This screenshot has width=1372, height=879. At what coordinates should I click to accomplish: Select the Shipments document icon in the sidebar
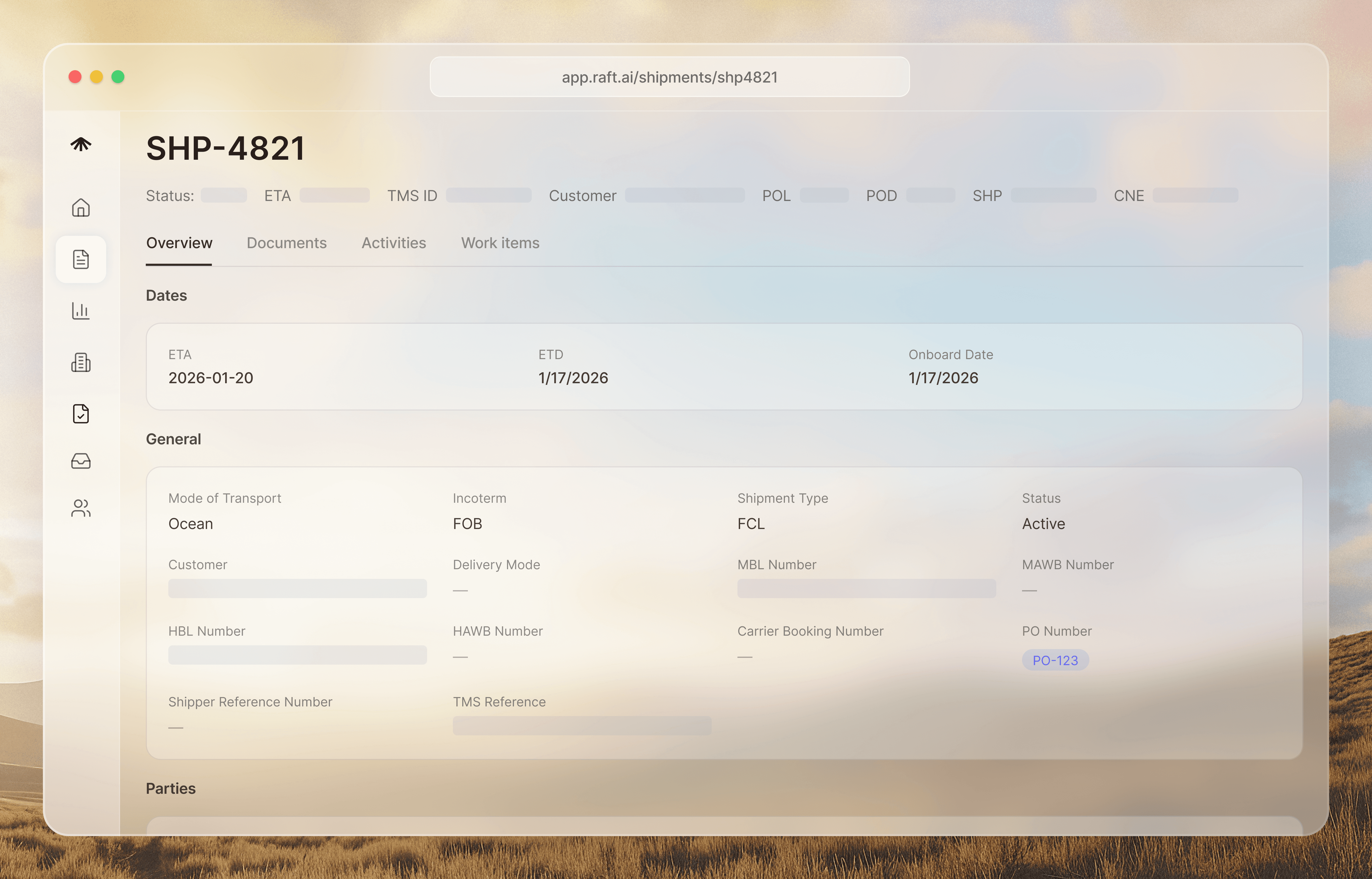click(x=80, y=259)
